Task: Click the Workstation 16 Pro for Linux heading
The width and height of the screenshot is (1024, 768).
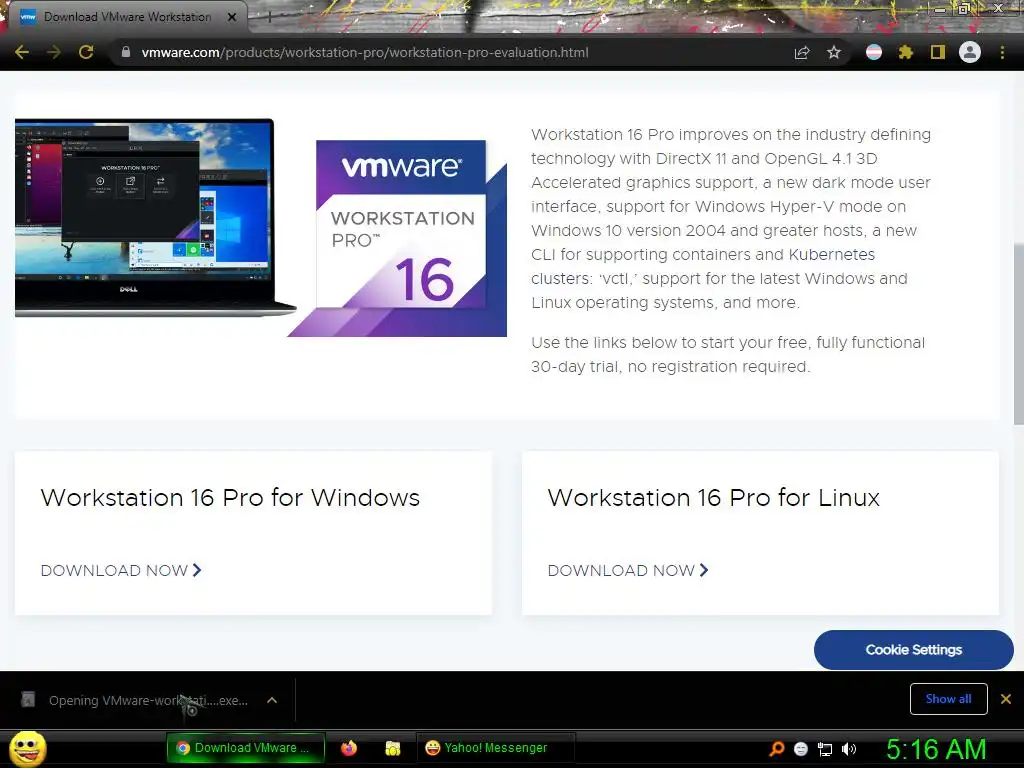Action: [x=714, y=498]
